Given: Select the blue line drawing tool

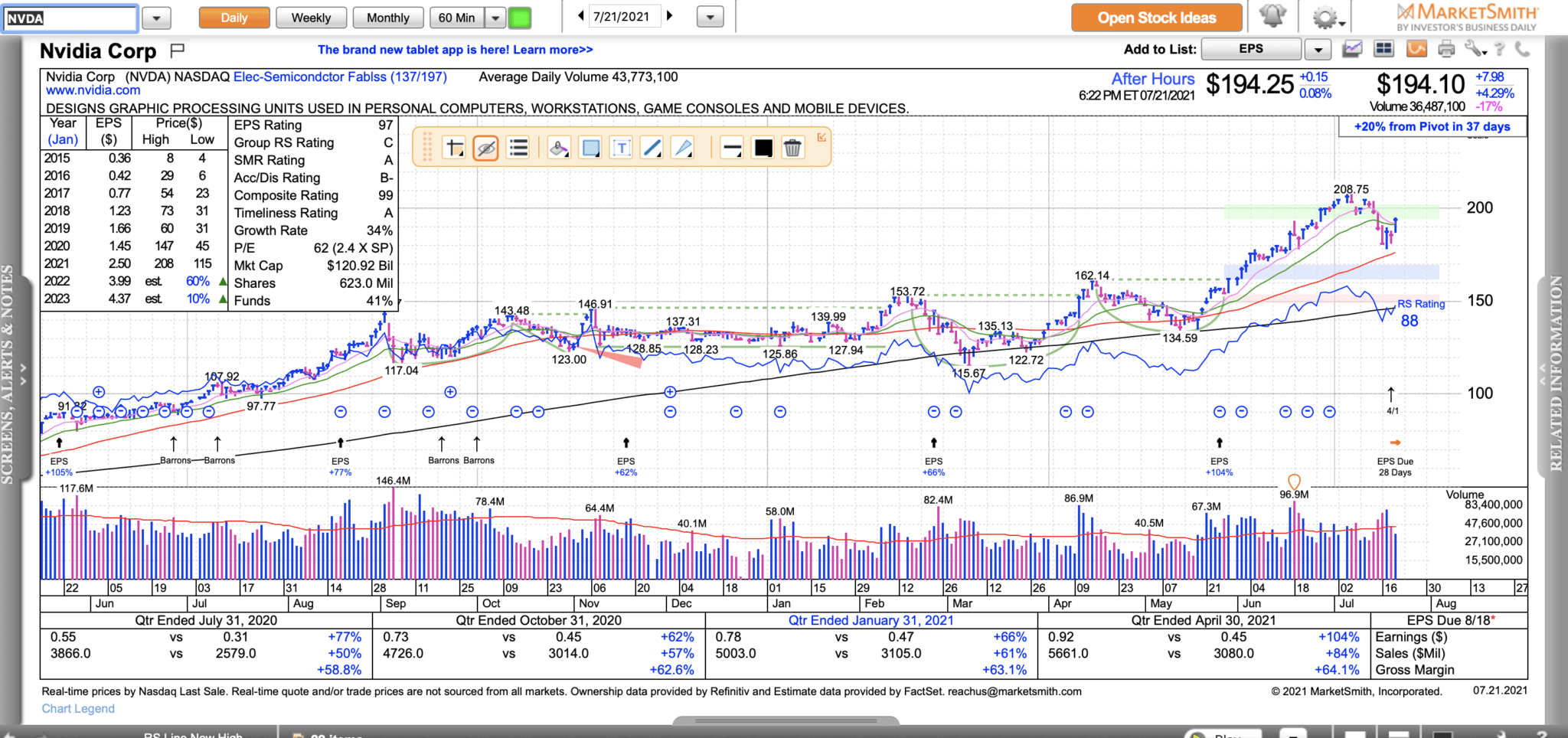Looking at the screenshot, I should [652, 148].
